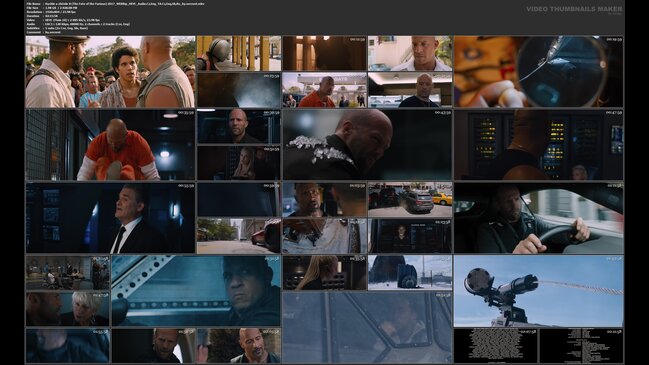The width and height of the screenshot is (649, 365).
Task: Select the red car on the street thumbnail
Action: coord(238,236)
